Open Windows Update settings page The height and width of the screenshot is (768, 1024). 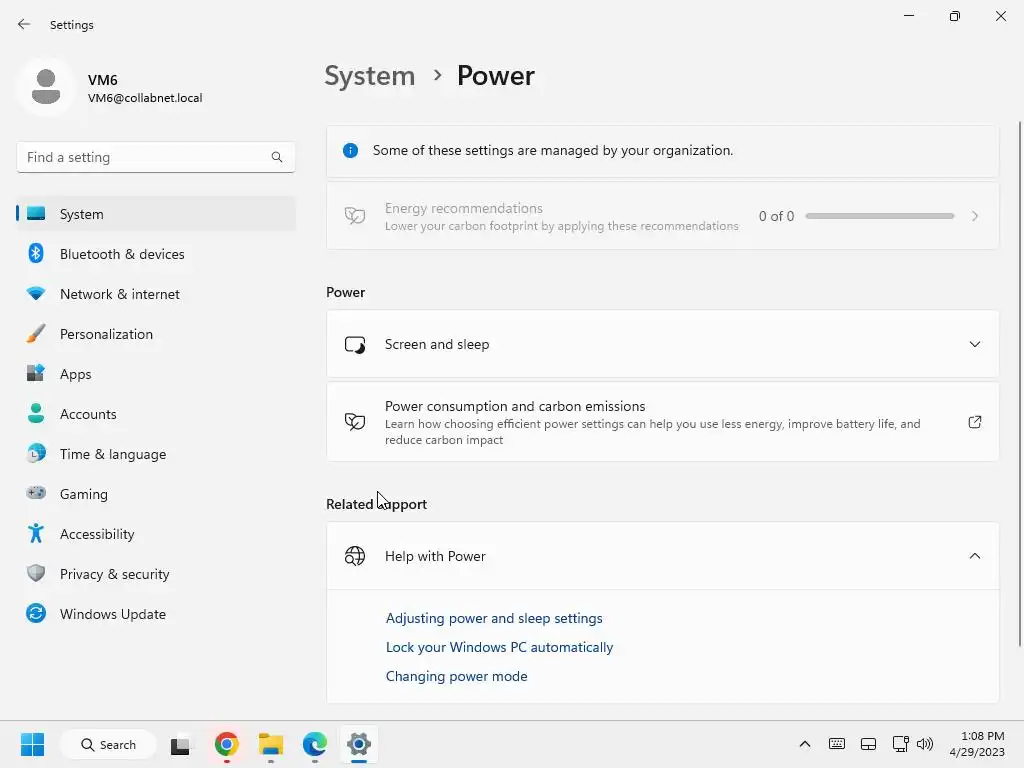(156, 614)
